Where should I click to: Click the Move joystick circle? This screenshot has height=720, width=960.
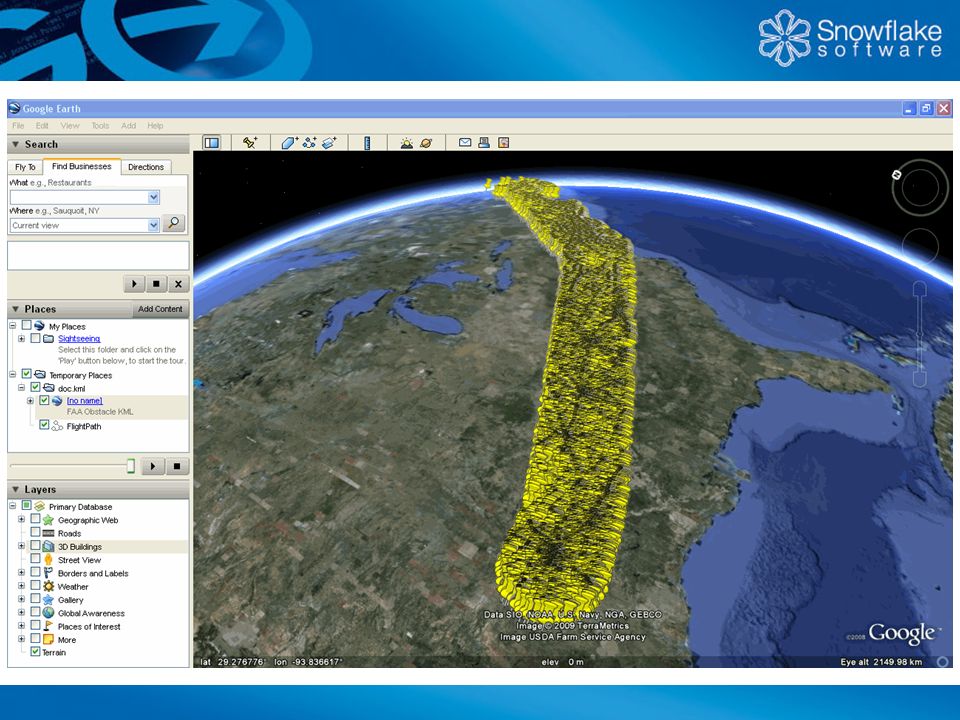tap(920, 246)
